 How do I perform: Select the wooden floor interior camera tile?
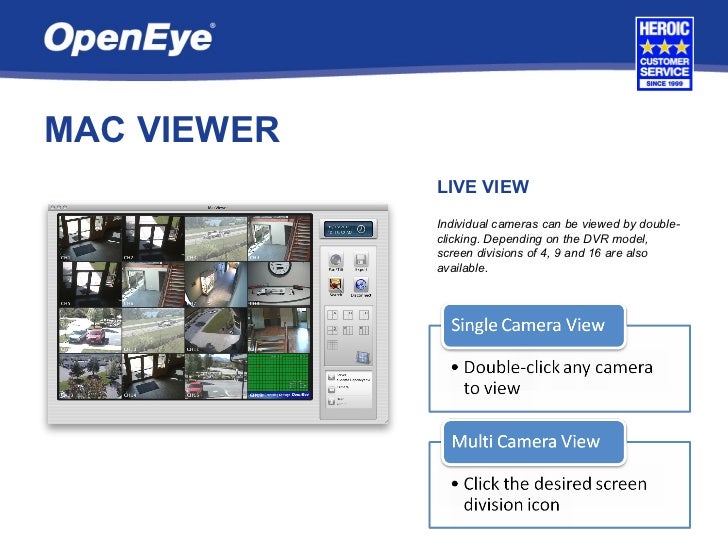(279, 330)
